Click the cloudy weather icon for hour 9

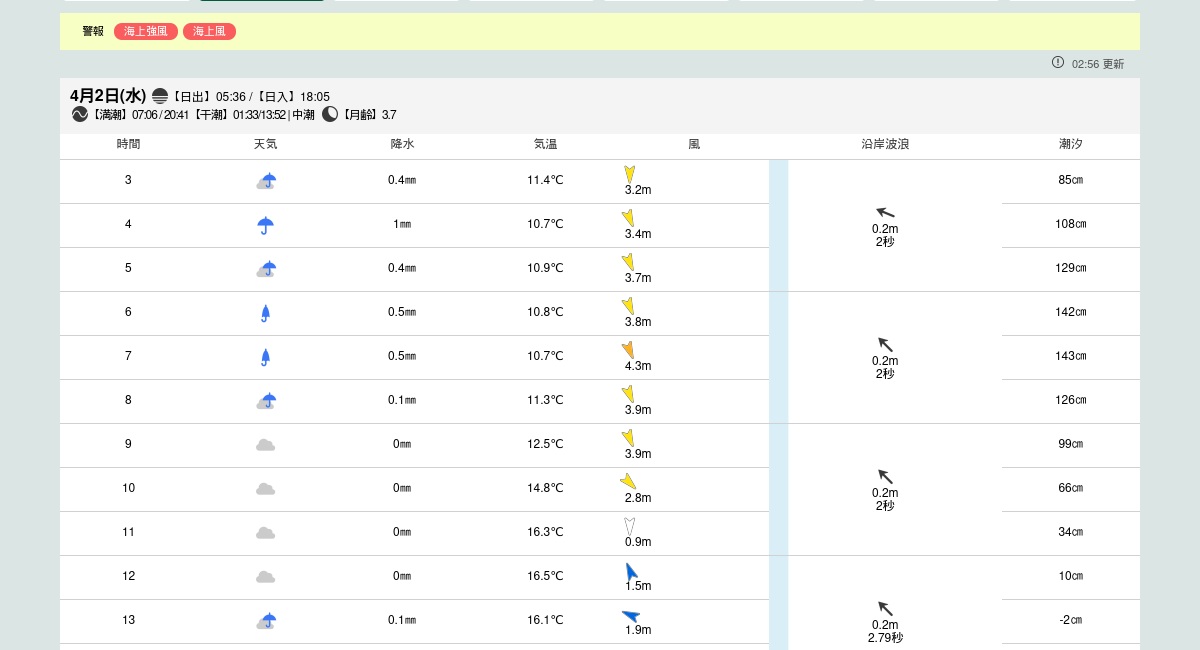coord(265,445)
